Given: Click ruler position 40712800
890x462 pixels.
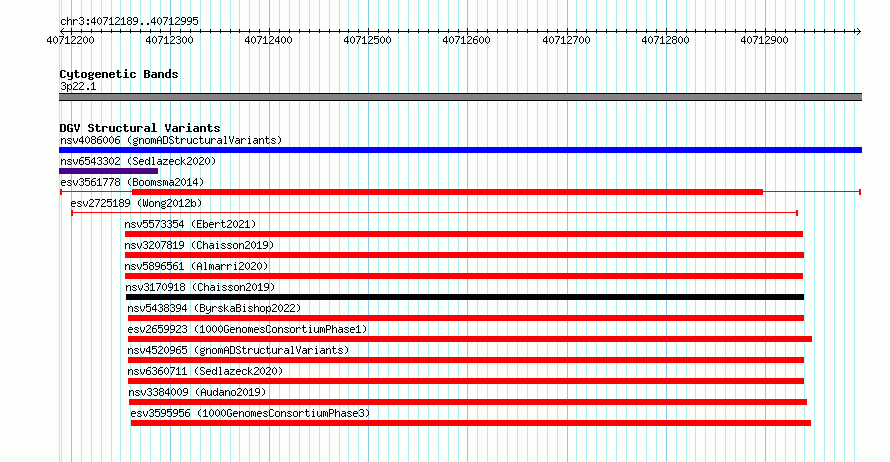Looking at the screenshot, I should 665,40.
